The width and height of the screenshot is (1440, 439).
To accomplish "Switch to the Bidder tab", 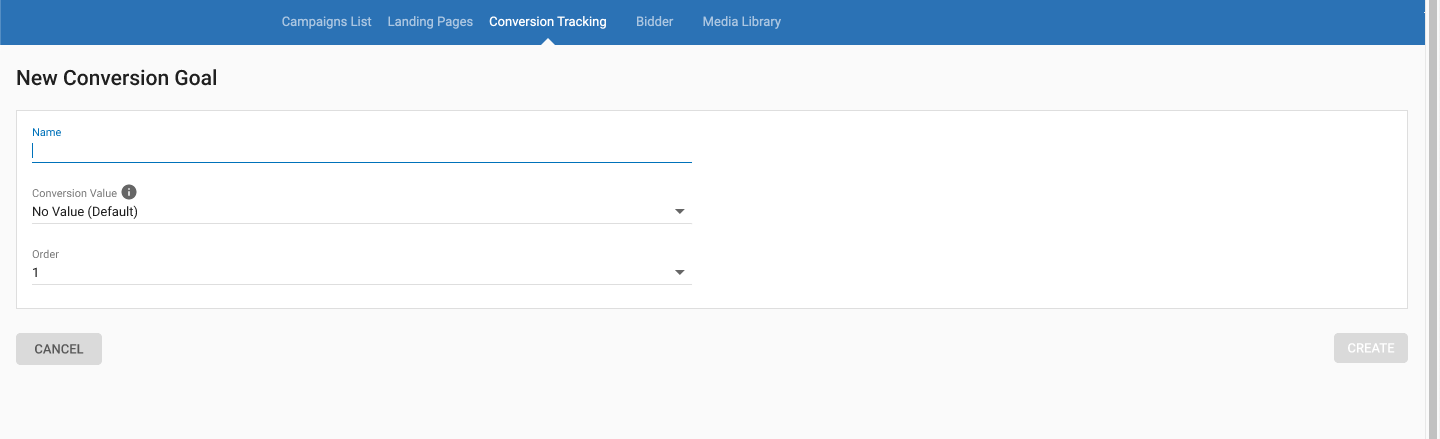I will pyautogui.click(x=654, y=21).
